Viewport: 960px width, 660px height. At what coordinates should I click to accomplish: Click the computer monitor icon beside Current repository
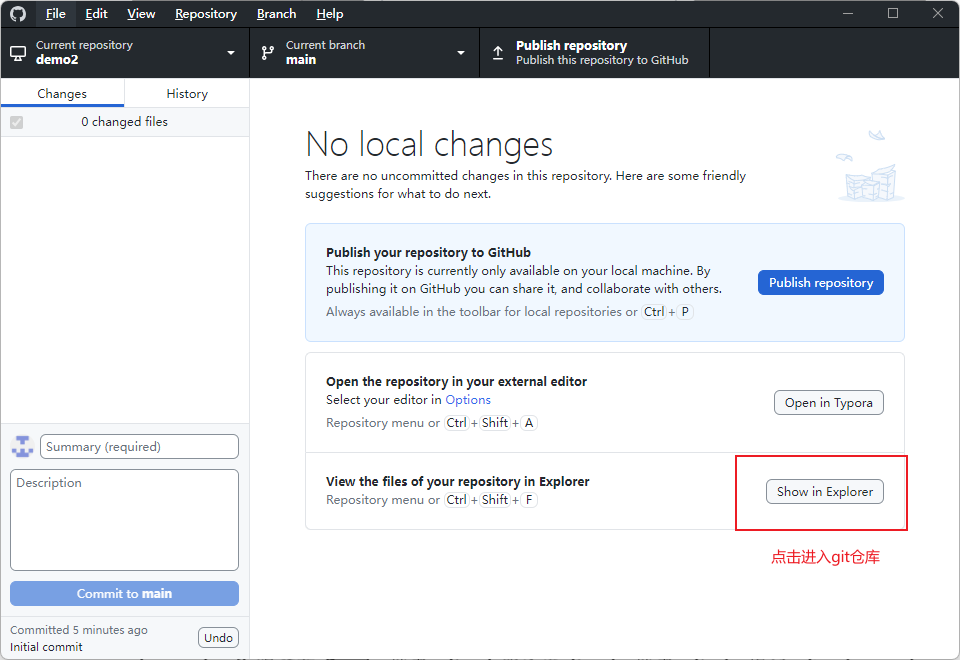click(18, 52)
